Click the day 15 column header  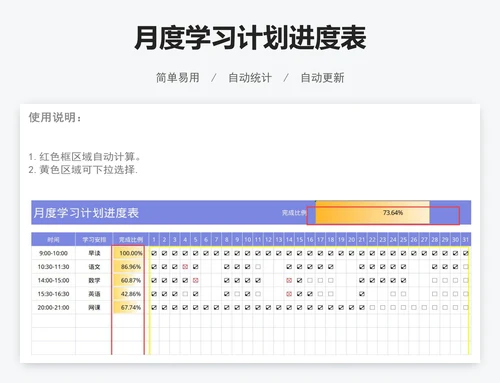click(x=299, y=239)
